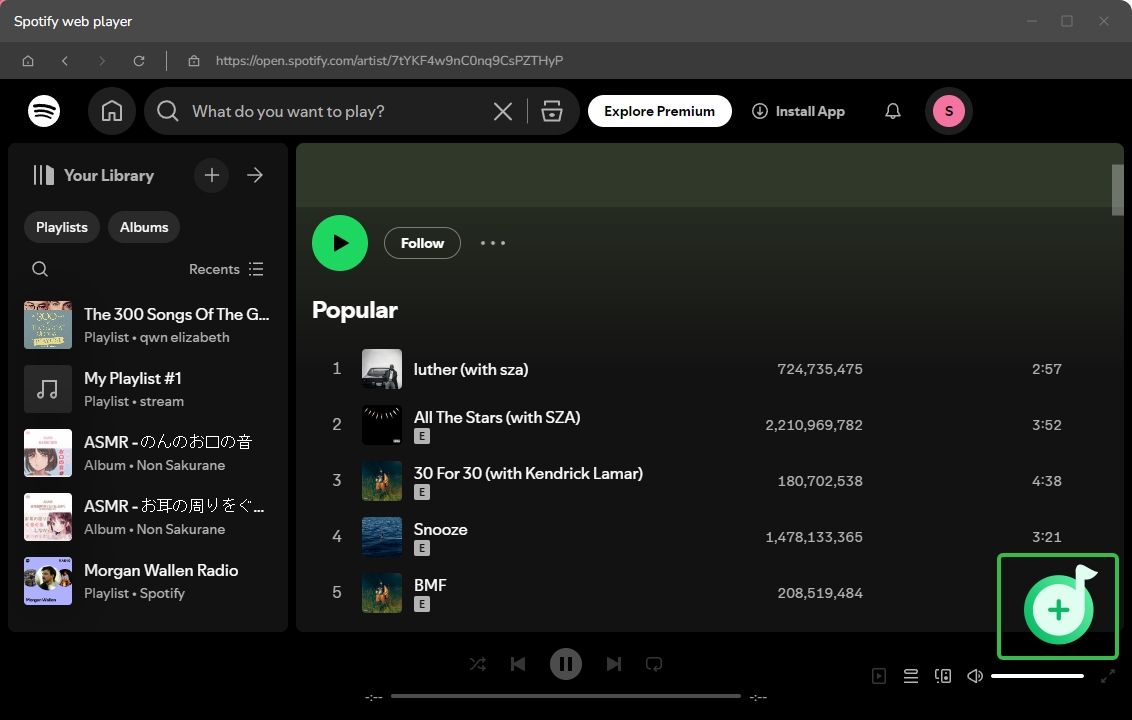
Task: Open notifications via the bell icon
Action: [892, 111]
